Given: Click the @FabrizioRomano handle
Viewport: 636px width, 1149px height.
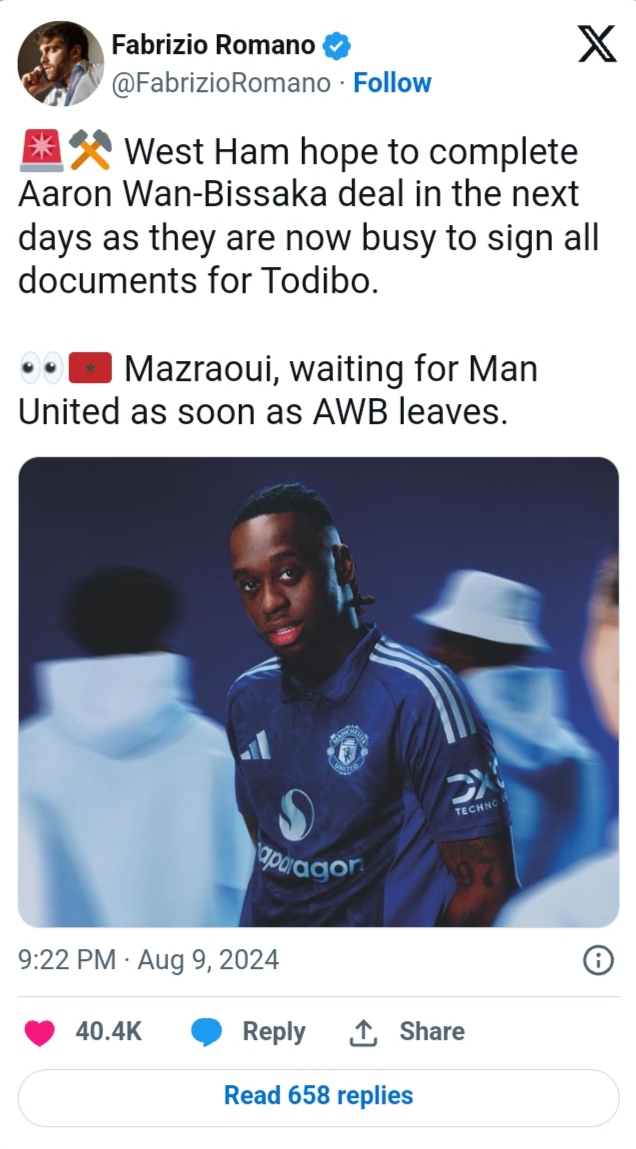Looking at the screenshot, I should [221, 83].
